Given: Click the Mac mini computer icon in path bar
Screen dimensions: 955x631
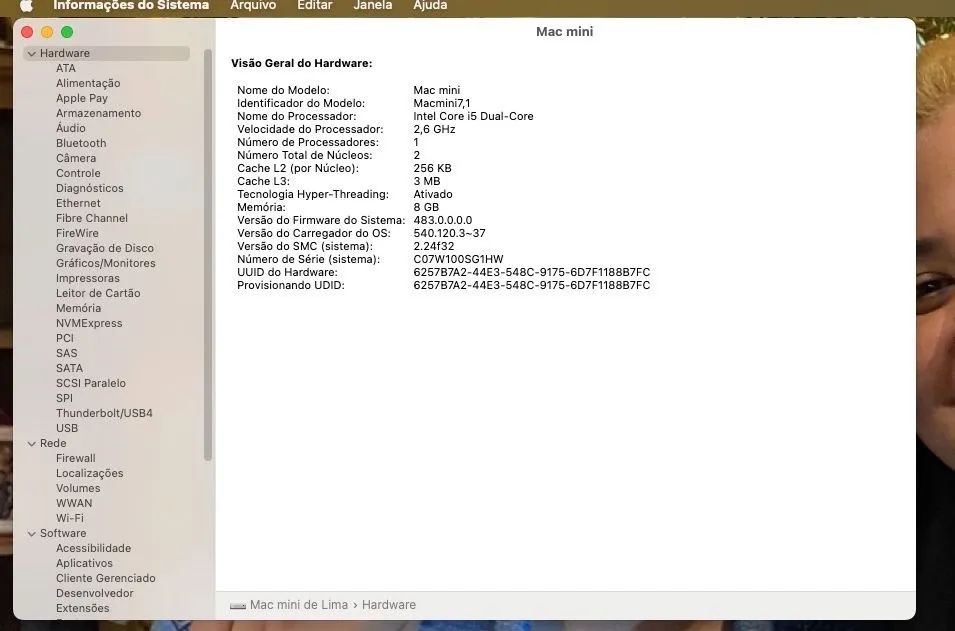Looking at the screenshot, I should [x=238, y=606].
